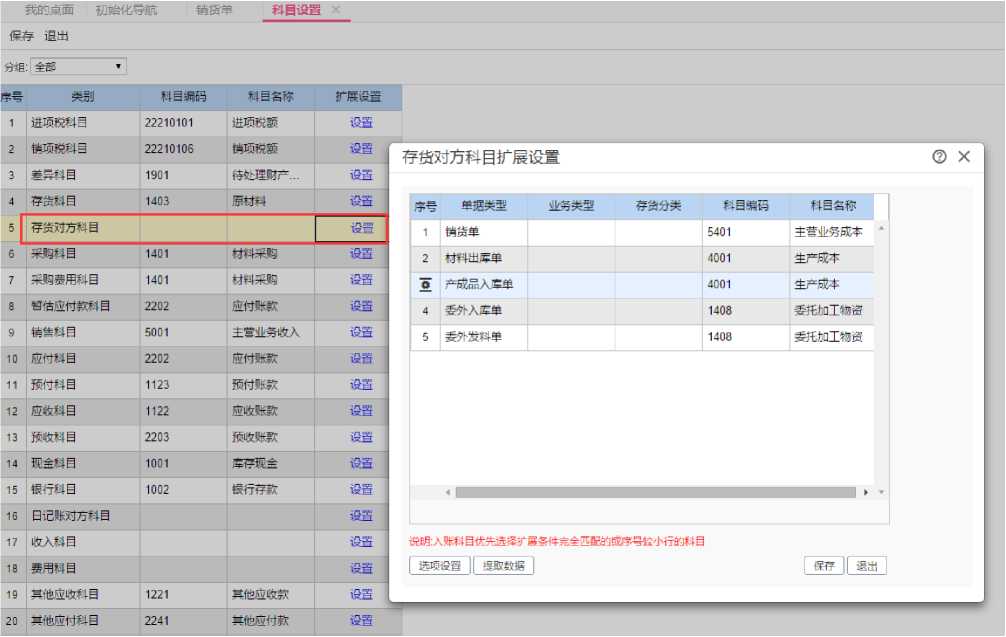Close the 存货对方科目扩展设置 dialog

pos(964,157)
